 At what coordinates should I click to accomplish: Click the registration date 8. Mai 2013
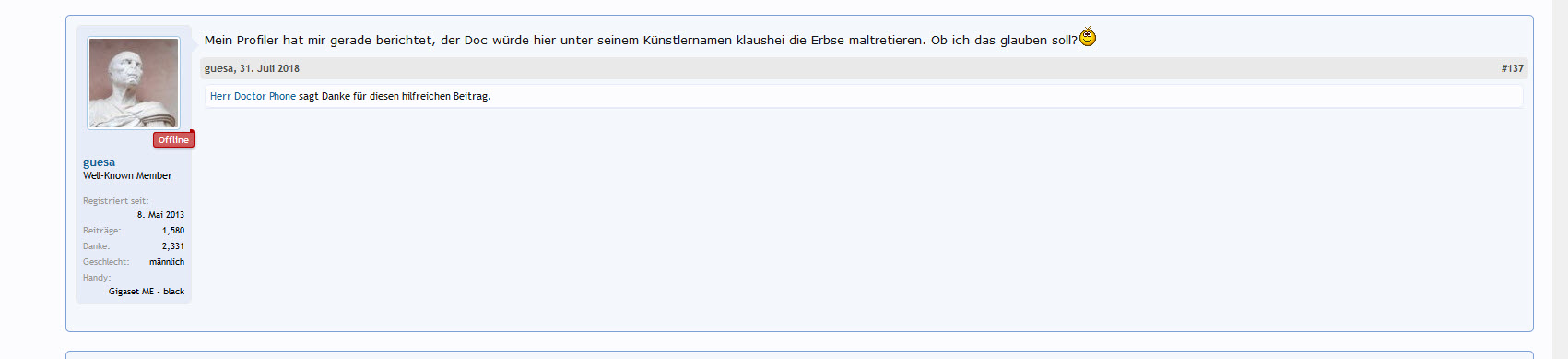point(160,215)
